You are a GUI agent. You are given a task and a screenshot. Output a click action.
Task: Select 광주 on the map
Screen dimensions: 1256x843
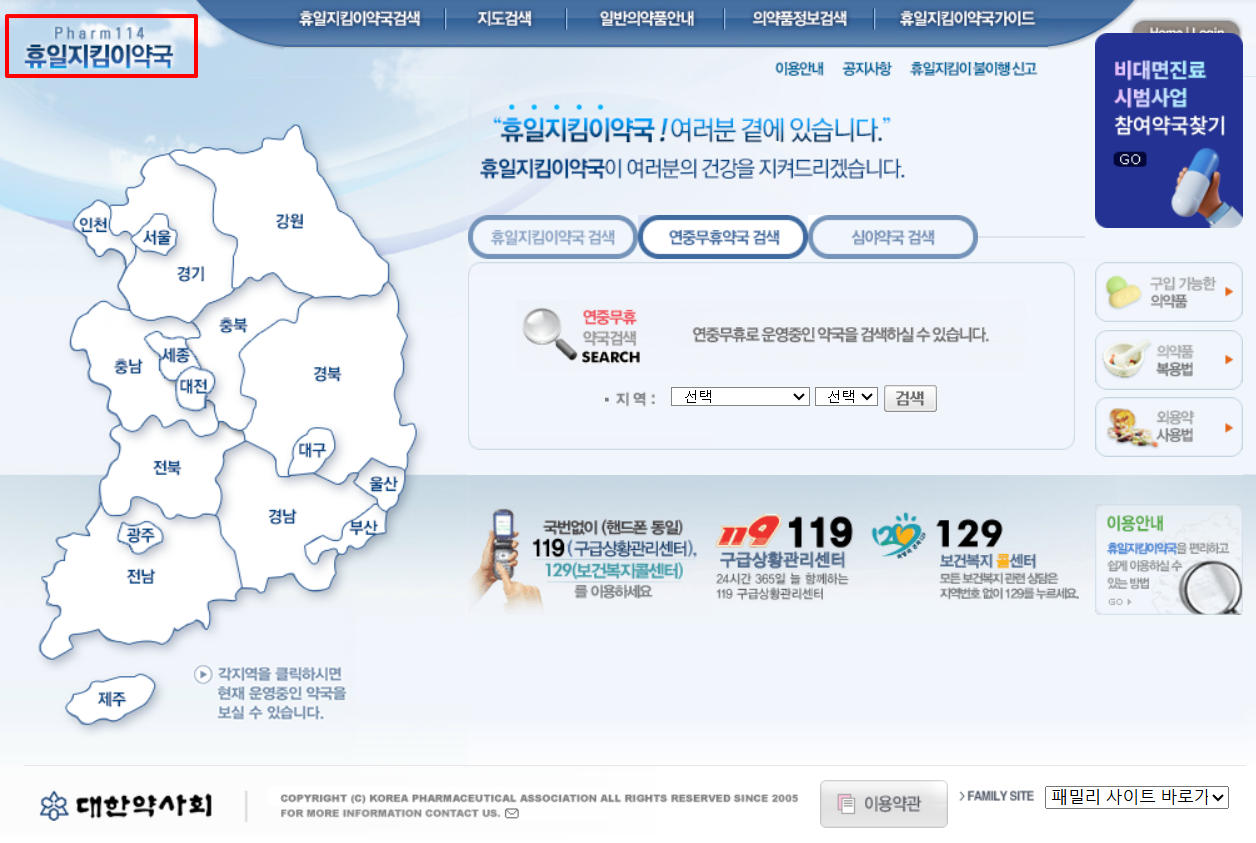pyautogui.click(x=141, y=536)
